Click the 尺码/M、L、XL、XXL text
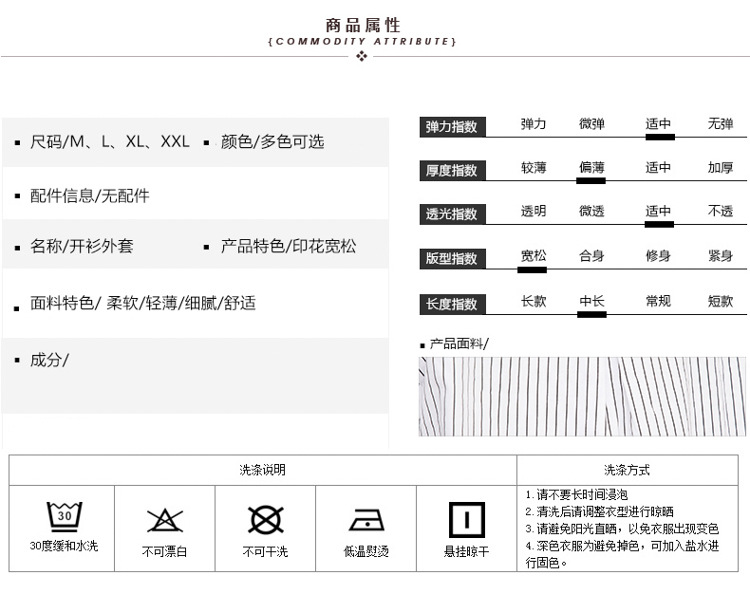 pyautogui.click(x=109, y=142)
